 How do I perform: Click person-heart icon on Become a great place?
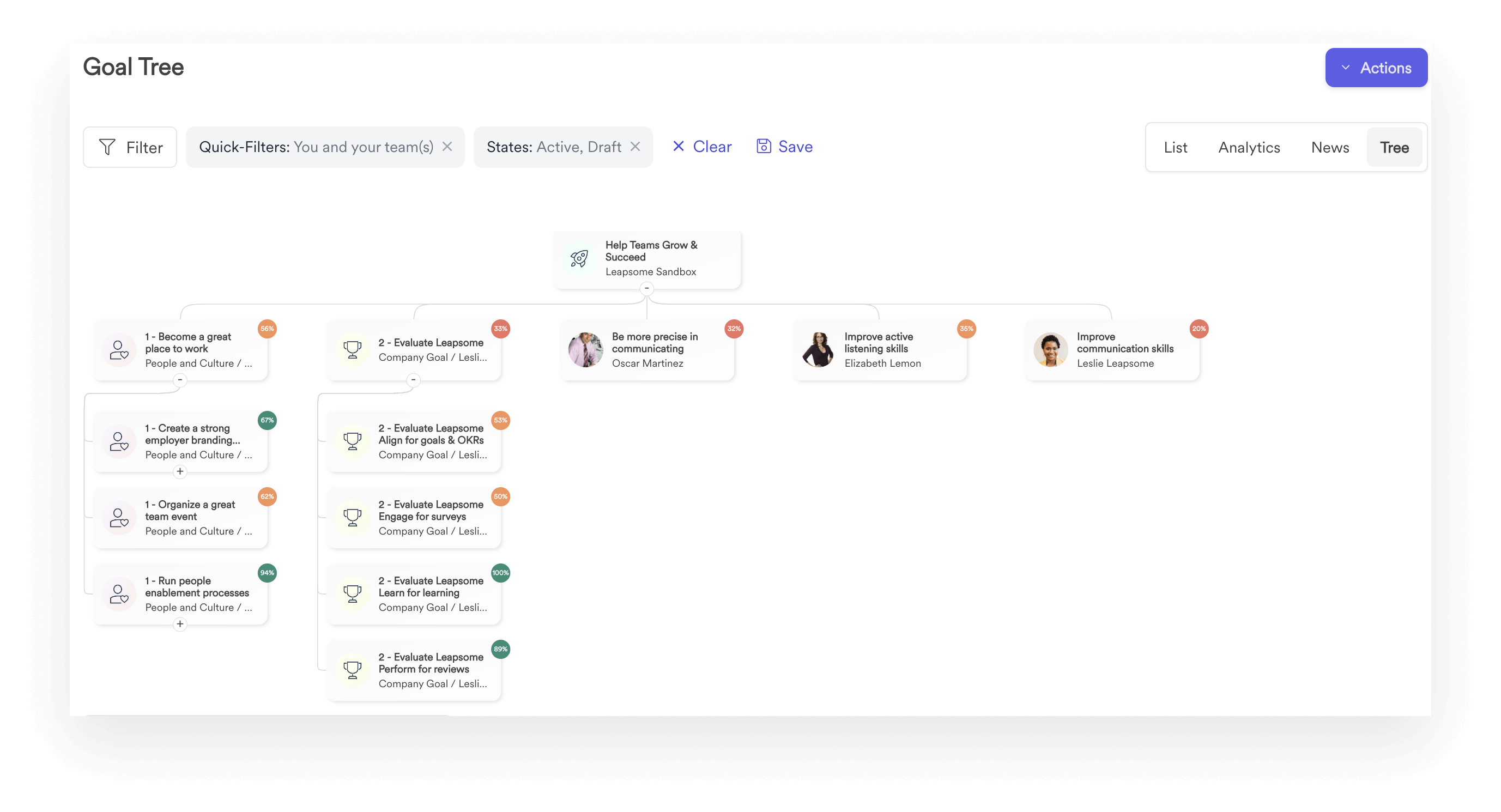(x=119, y=349)
